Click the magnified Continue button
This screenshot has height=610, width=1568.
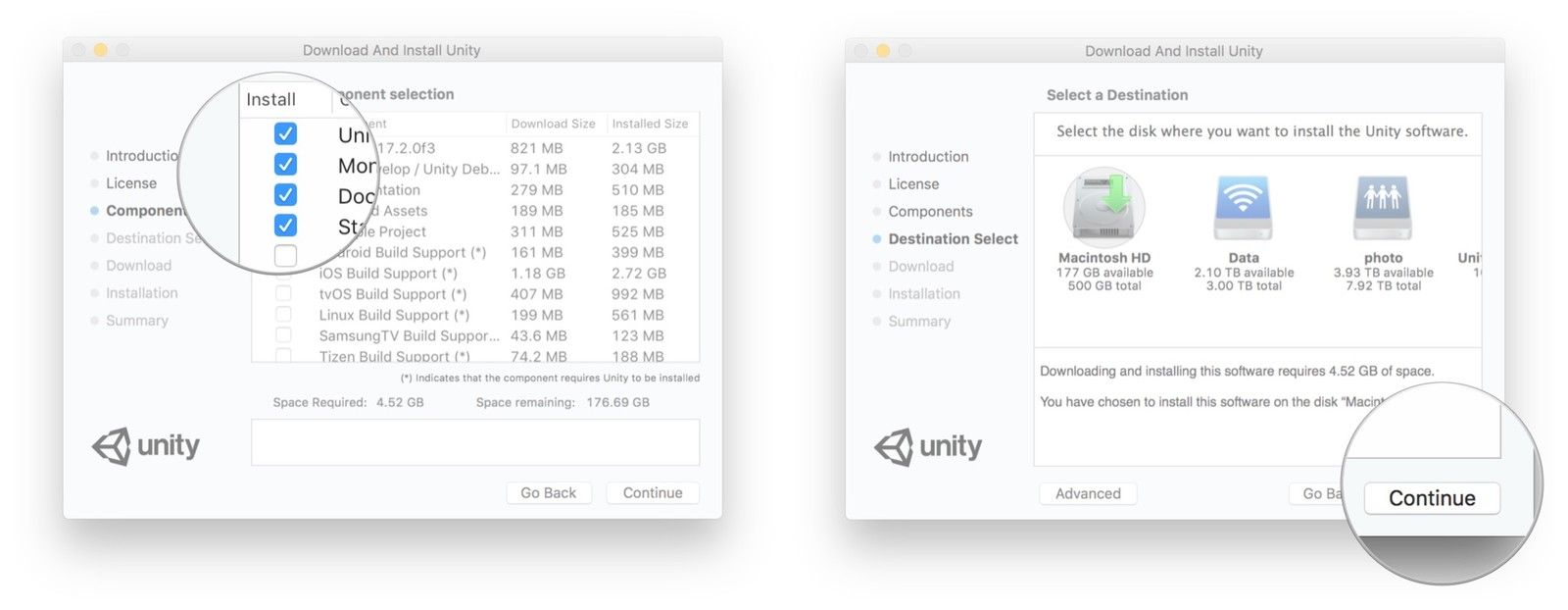coord(1431,498)
